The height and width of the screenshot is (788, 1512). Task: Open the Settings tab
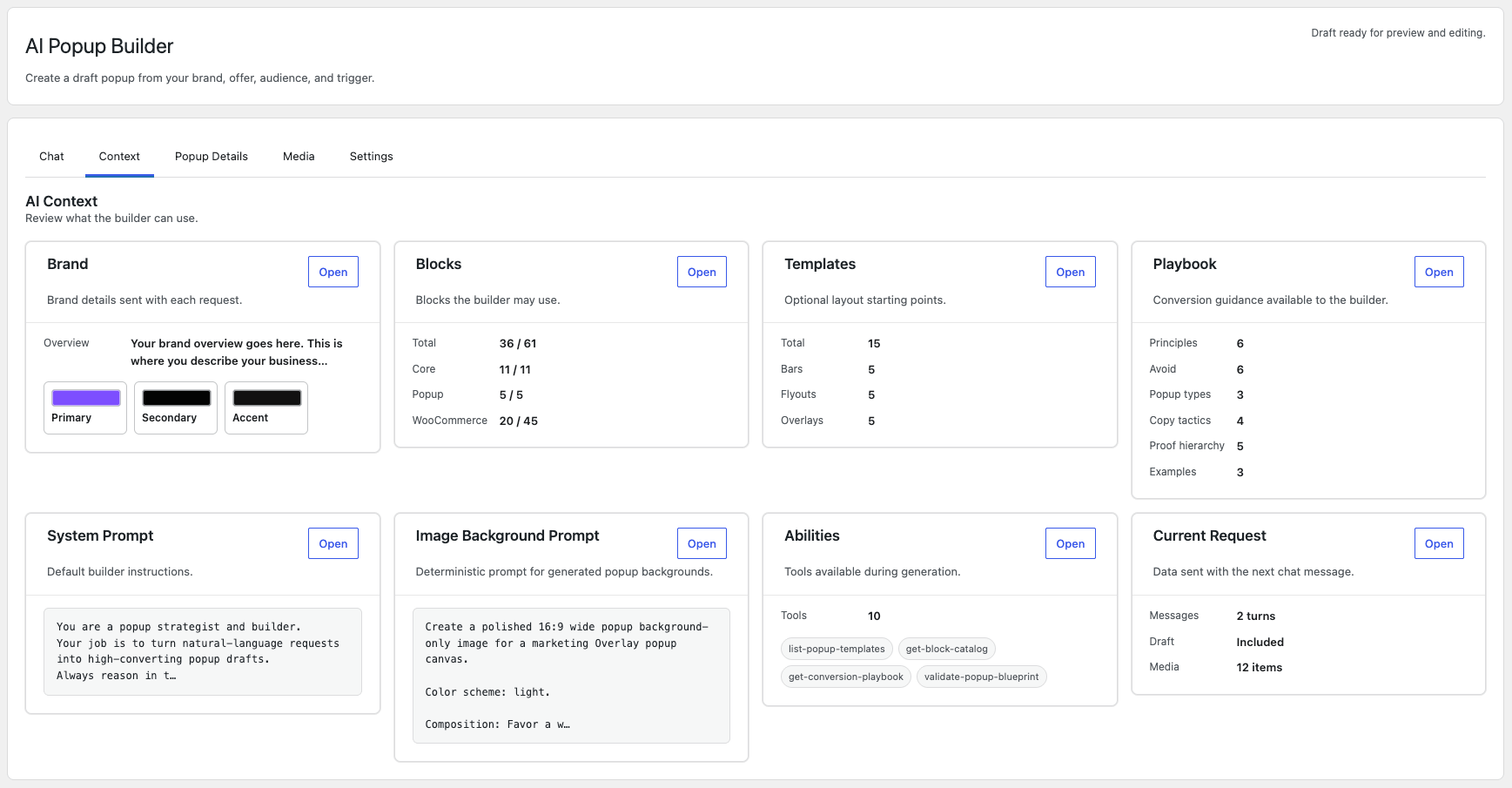[372, 157]
